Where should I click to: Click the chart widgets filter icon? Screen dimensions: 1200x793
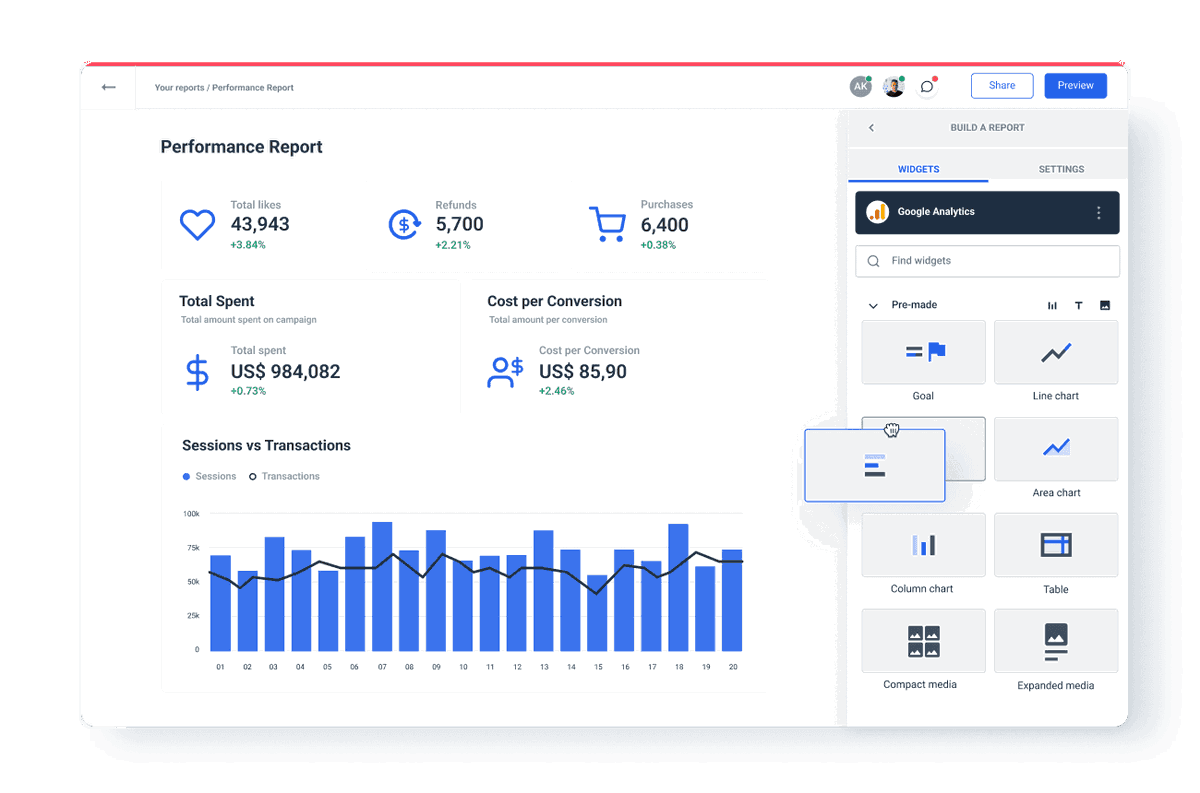tap(1052, 305)
